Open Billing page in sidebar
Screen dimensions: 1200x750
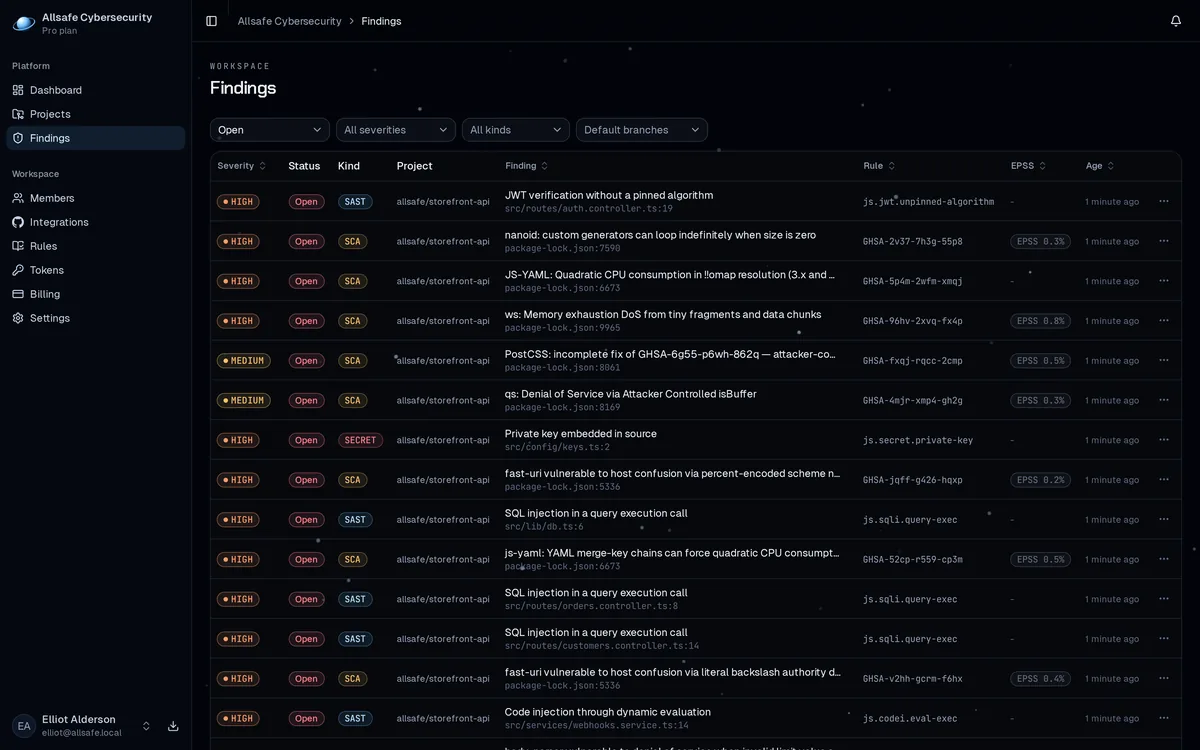pos(96,294)
